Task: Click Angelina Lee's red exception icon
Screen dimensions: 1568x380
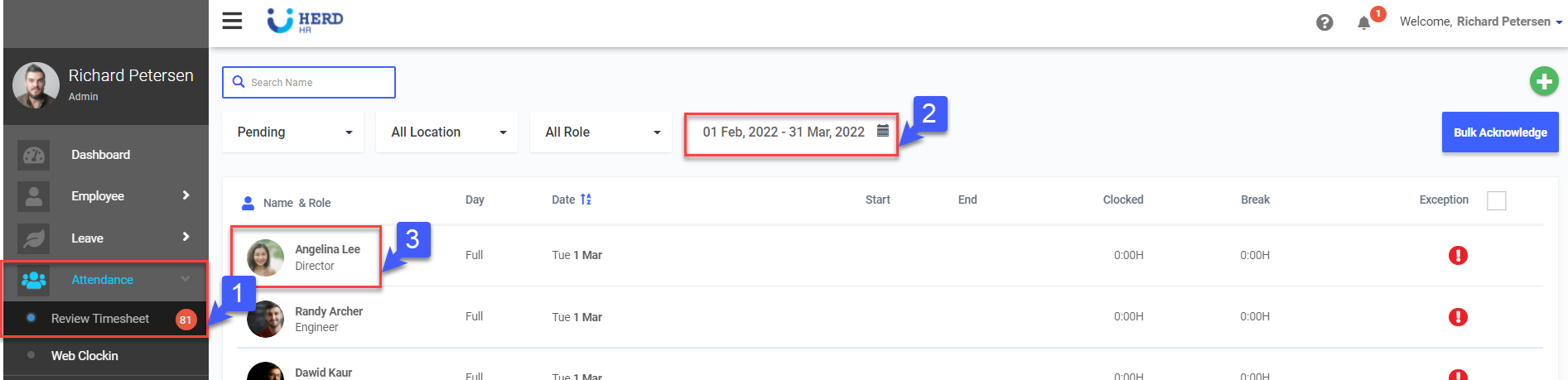Action: pyautogui.click(x=1458, y=255)
